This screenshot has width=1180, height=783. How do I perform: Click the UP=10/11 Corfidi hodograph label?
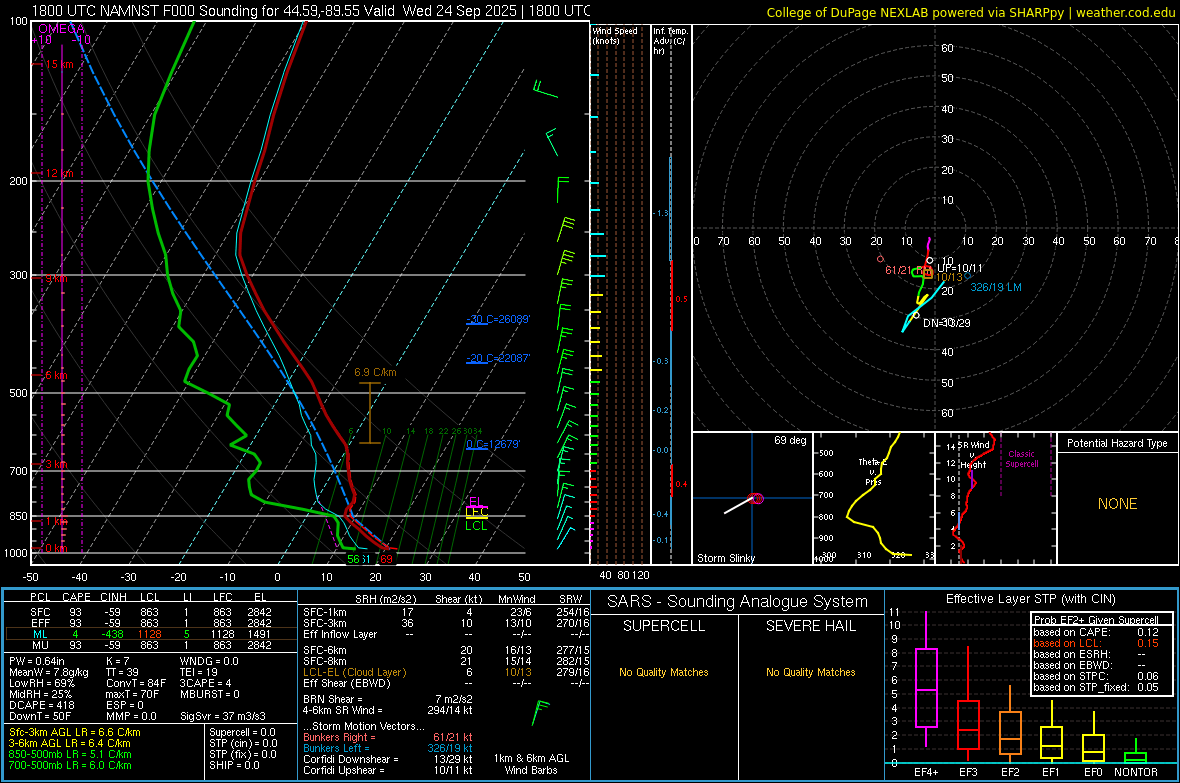(x=960, y=268)
